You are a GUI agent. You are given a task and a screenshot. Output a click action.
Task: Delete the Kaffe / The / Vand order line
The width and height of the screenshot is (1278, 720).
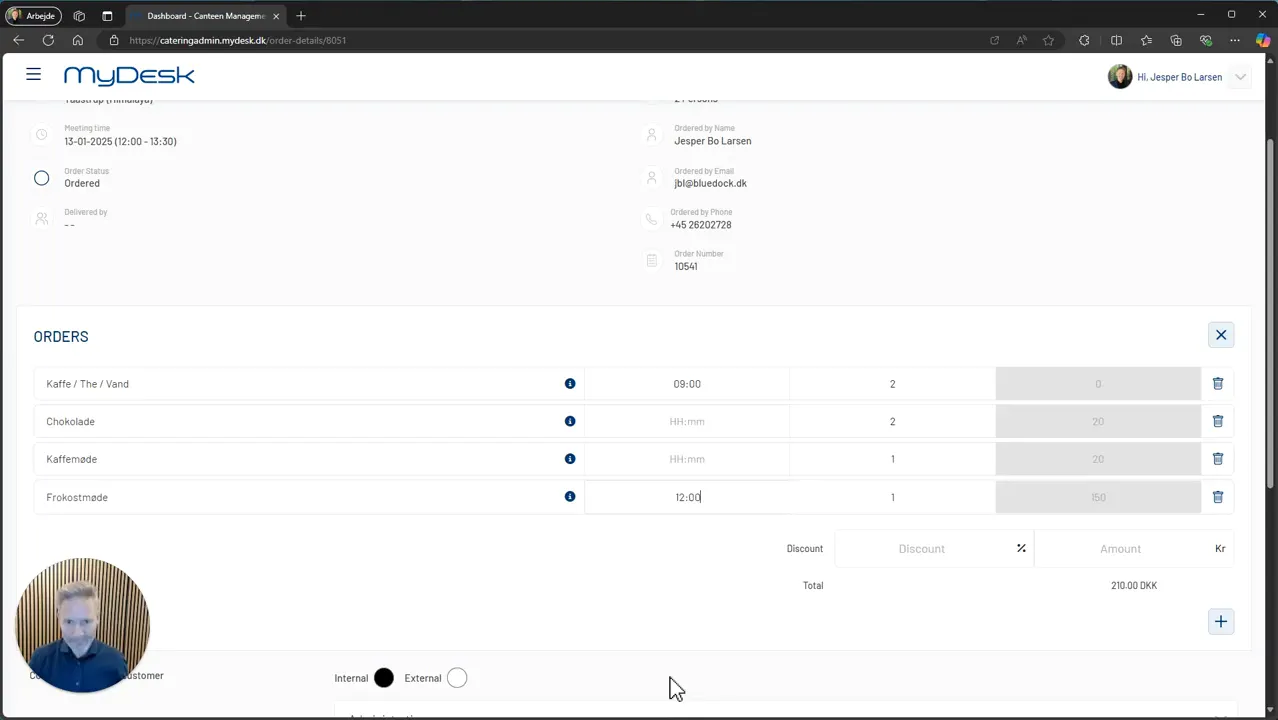point(1218,384)
